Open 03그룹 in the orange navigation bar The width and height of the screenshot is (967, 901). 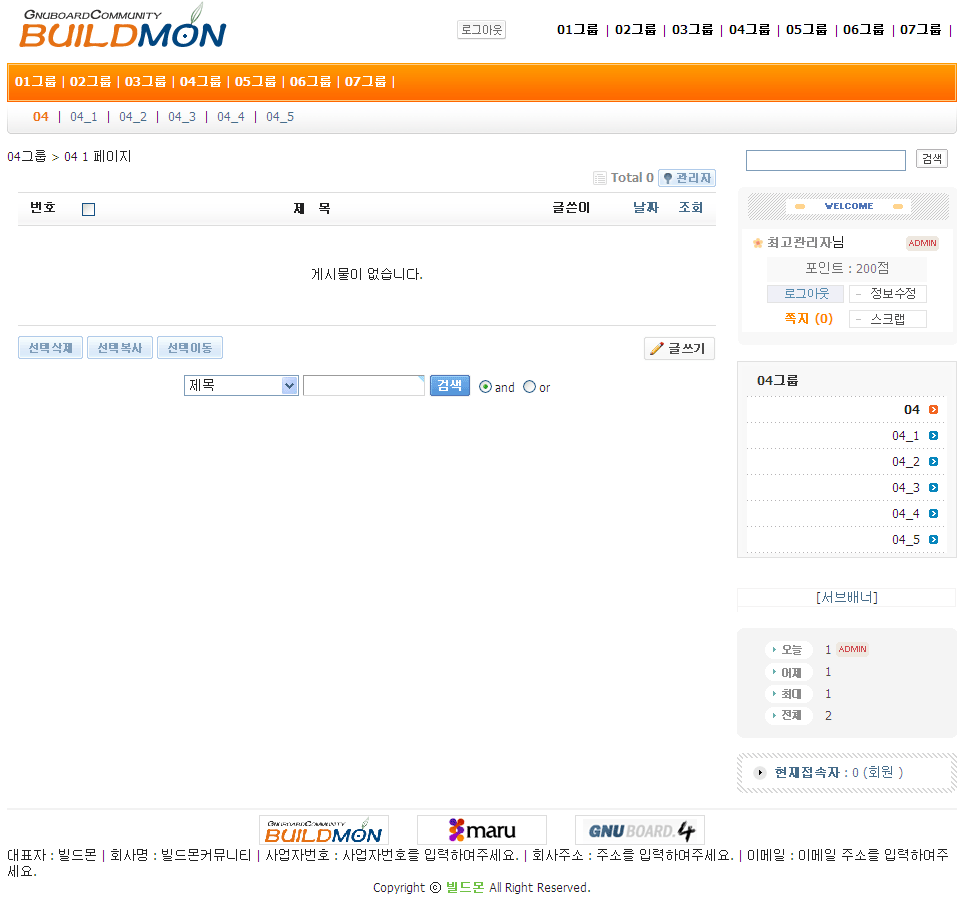(x=145, y=82)
